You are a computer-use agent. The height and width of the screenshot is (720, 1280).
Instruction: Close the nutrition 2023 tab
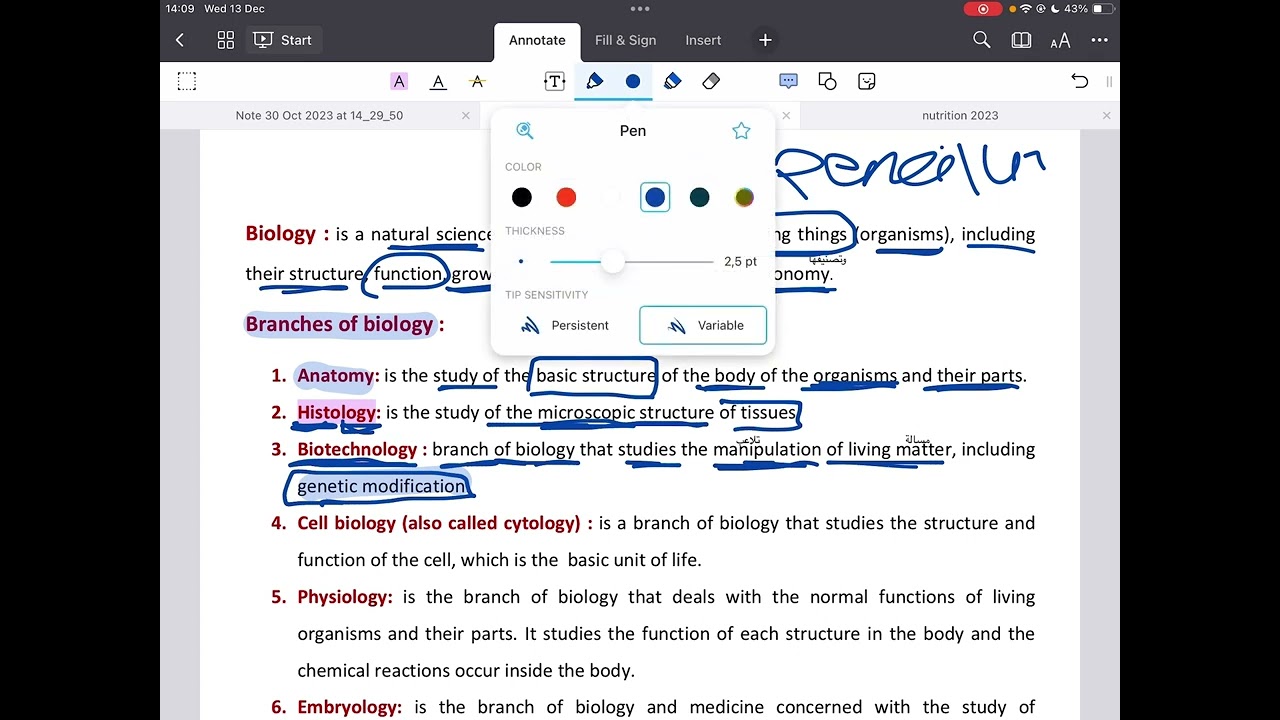1106,115
